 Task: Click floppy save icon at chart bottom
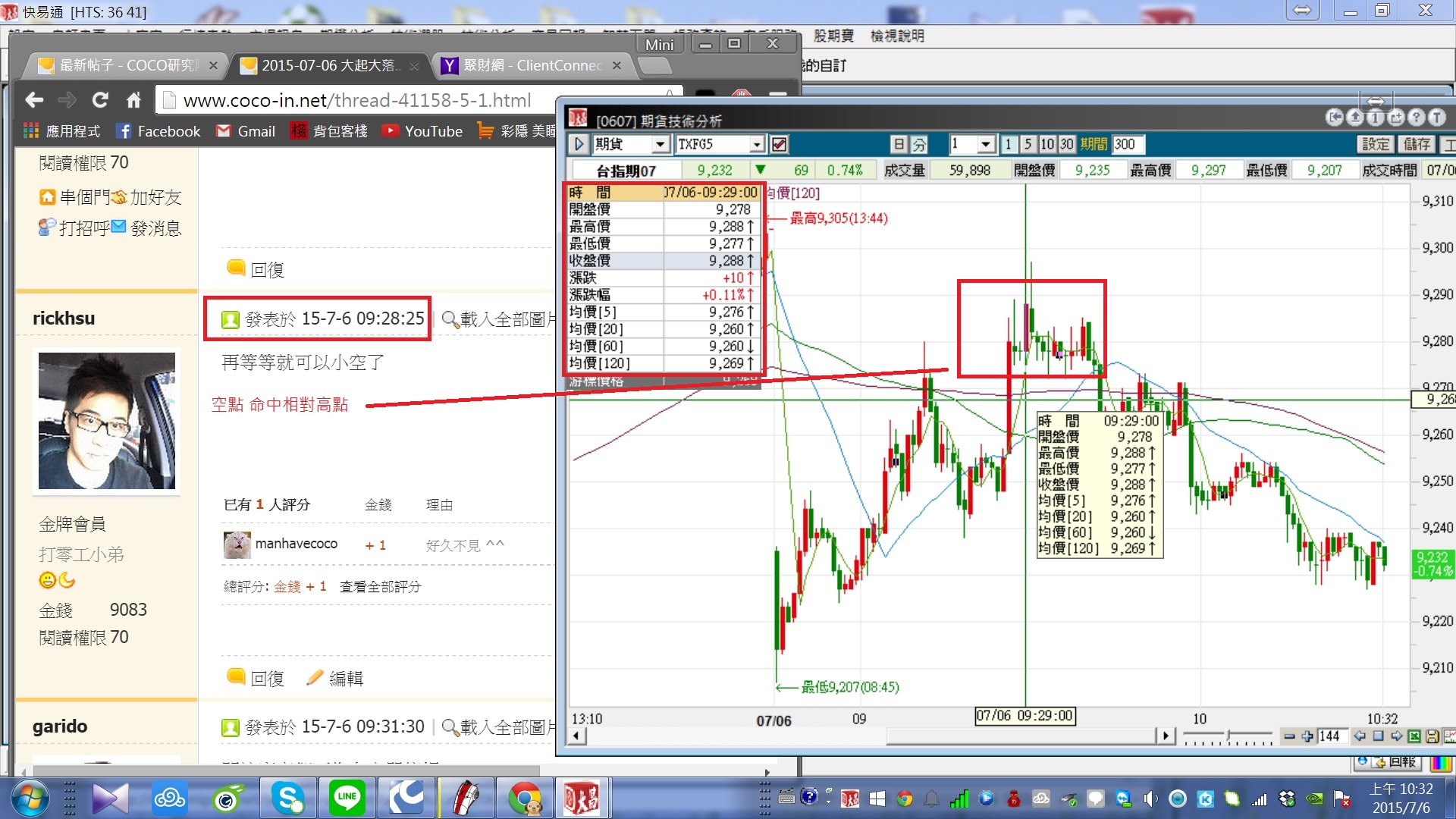pos(1432,736)
